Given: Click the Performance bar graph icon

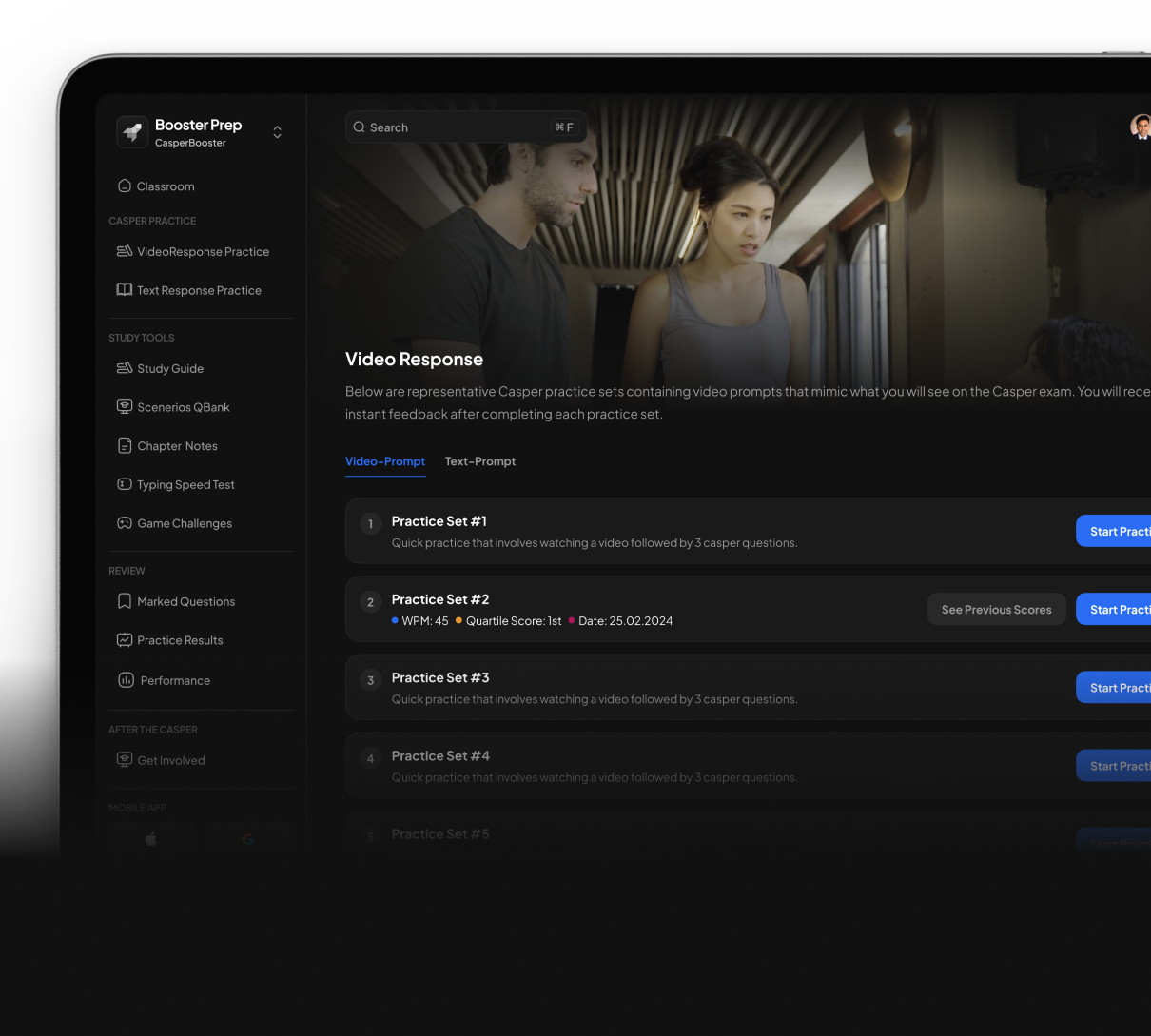Looking at the screenshot, I should pos(126,680).
